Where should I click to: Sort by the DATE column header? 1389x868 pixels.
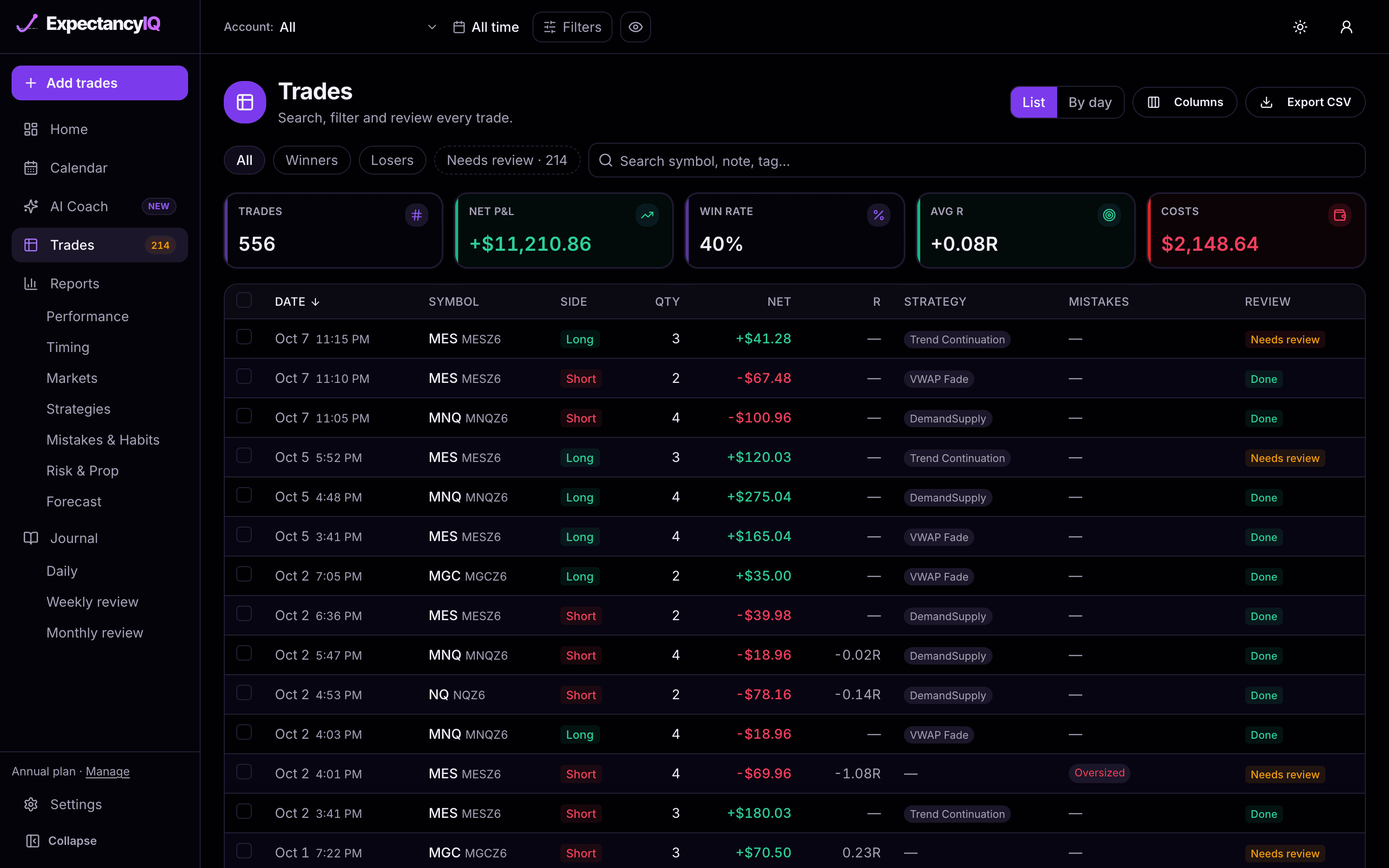[297, 301]
